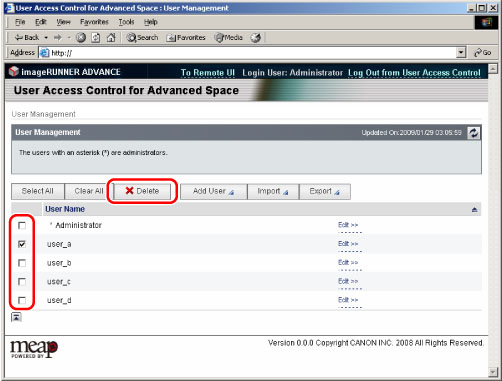The image size is (502, 381).
Task: Tick the user_d checkbox
Action: 22,300
